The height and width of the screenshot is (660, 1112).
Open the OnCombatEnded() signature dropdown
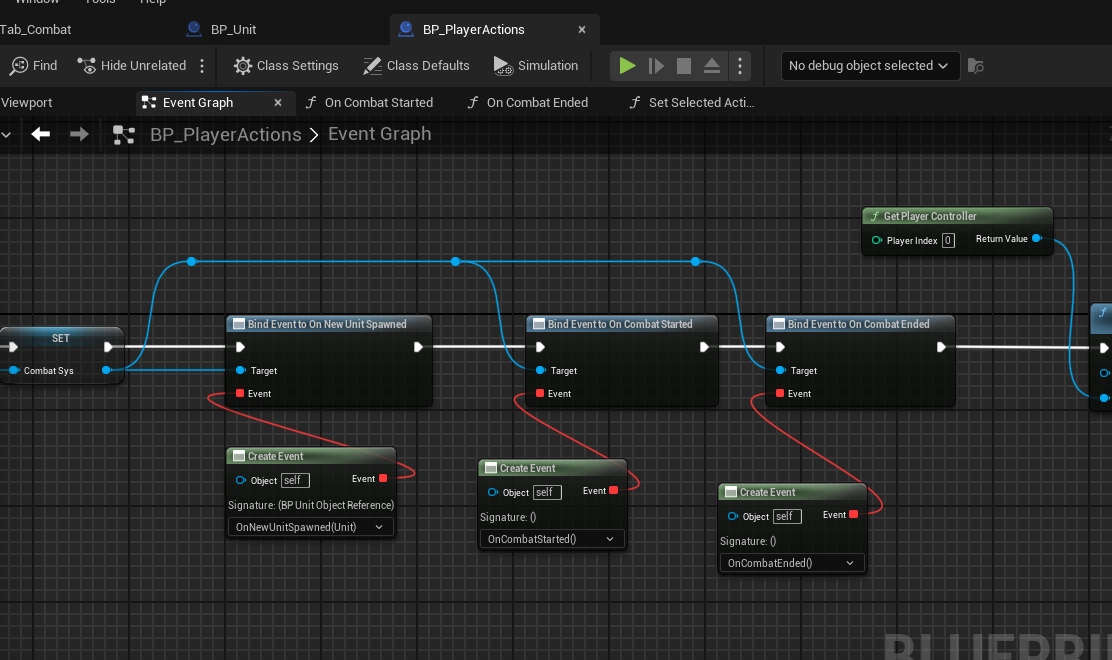click(791, 563)
